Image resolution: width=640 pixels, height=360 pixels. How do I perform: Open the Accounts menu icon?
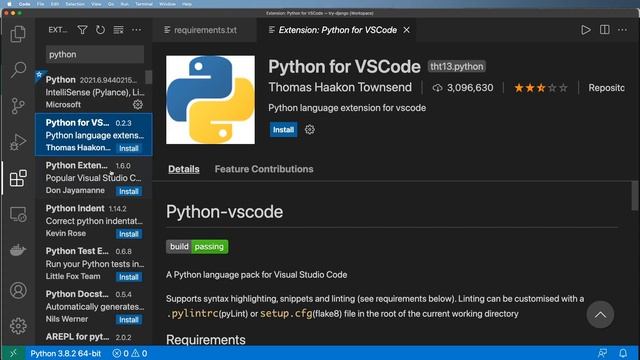click(18, 290)
